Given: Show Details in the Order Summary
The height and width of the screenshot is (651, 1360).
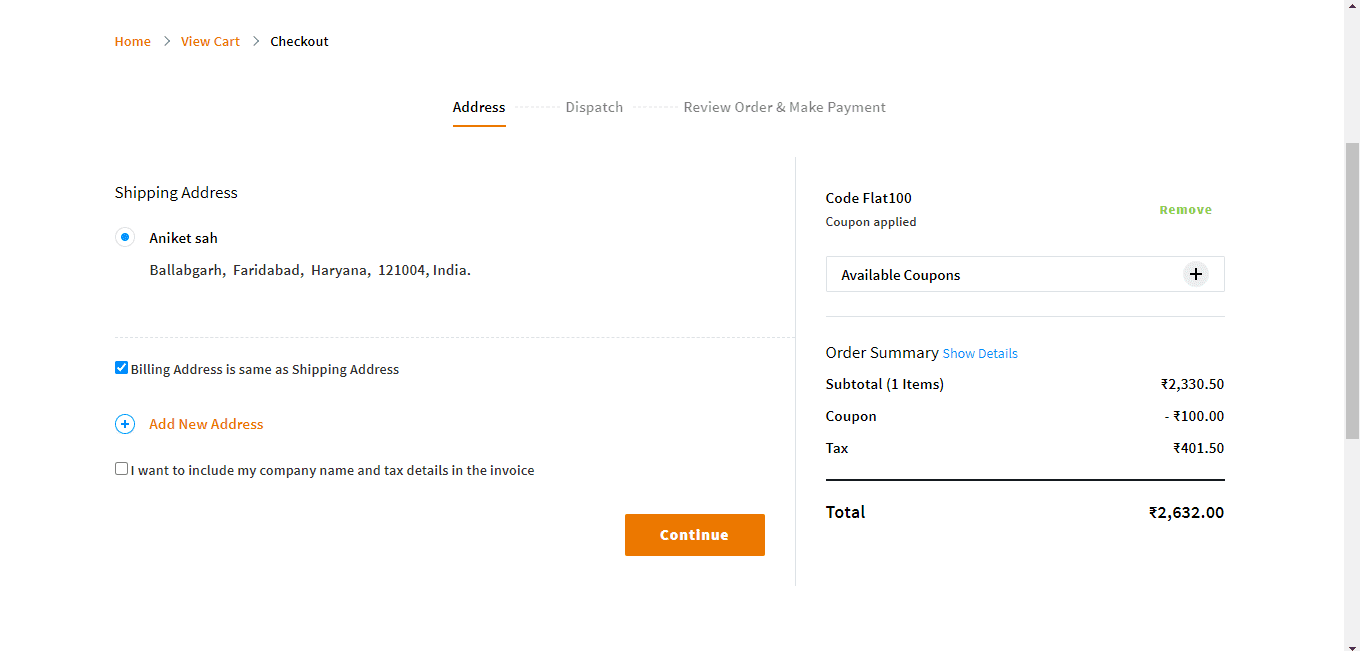Looking at the screenshot, I should (980, 353).
